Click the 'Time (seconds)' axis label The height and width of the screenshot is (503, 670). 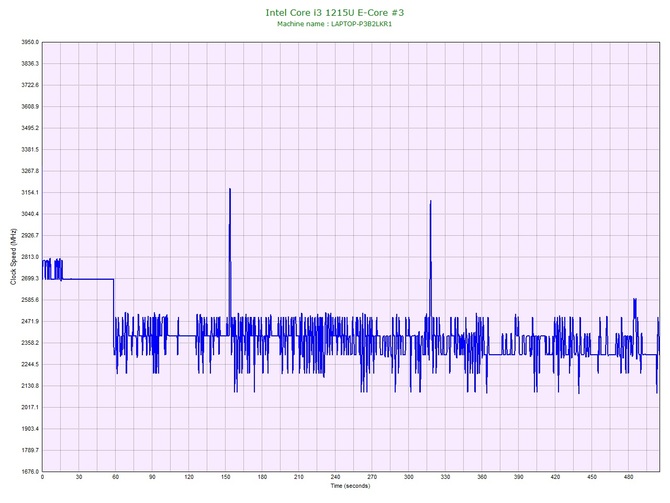350,486
